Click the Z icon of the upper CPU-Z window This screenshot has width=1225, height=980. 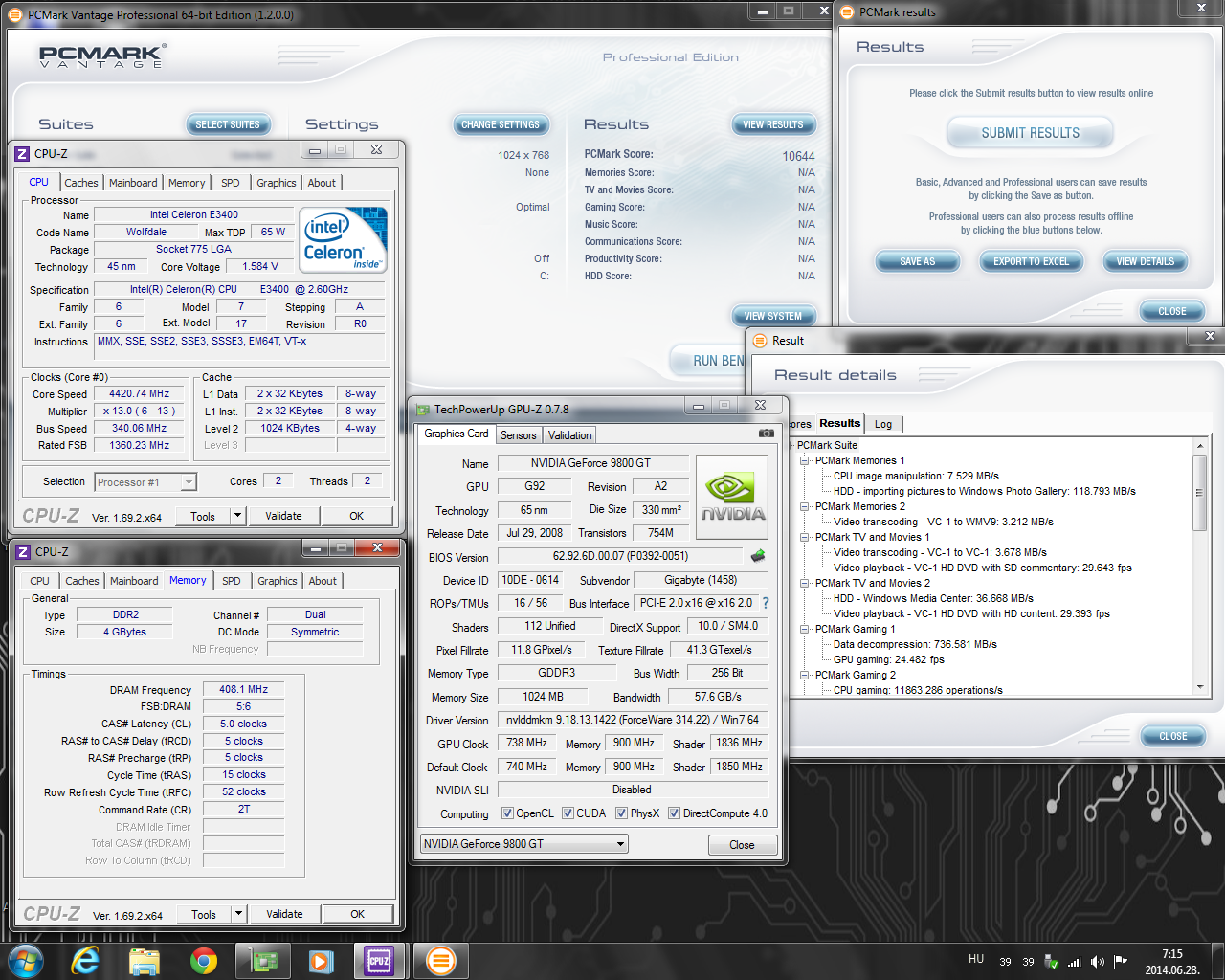23,154
